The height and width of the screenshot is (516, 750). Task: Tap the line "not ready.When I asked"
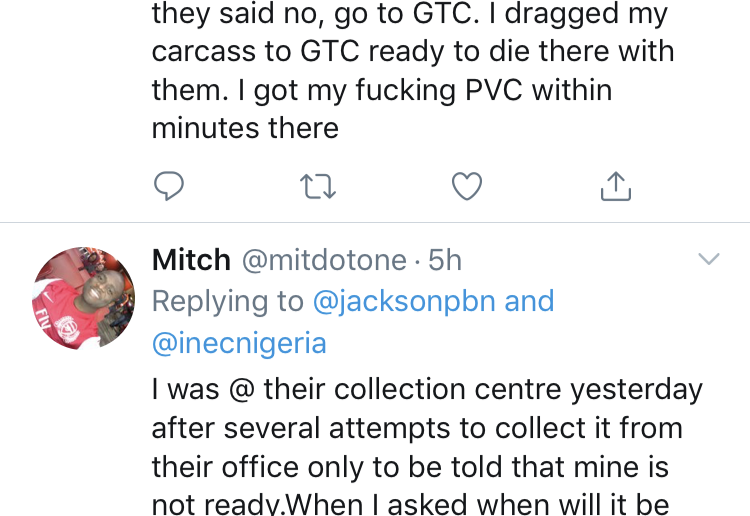pos(410,505)
